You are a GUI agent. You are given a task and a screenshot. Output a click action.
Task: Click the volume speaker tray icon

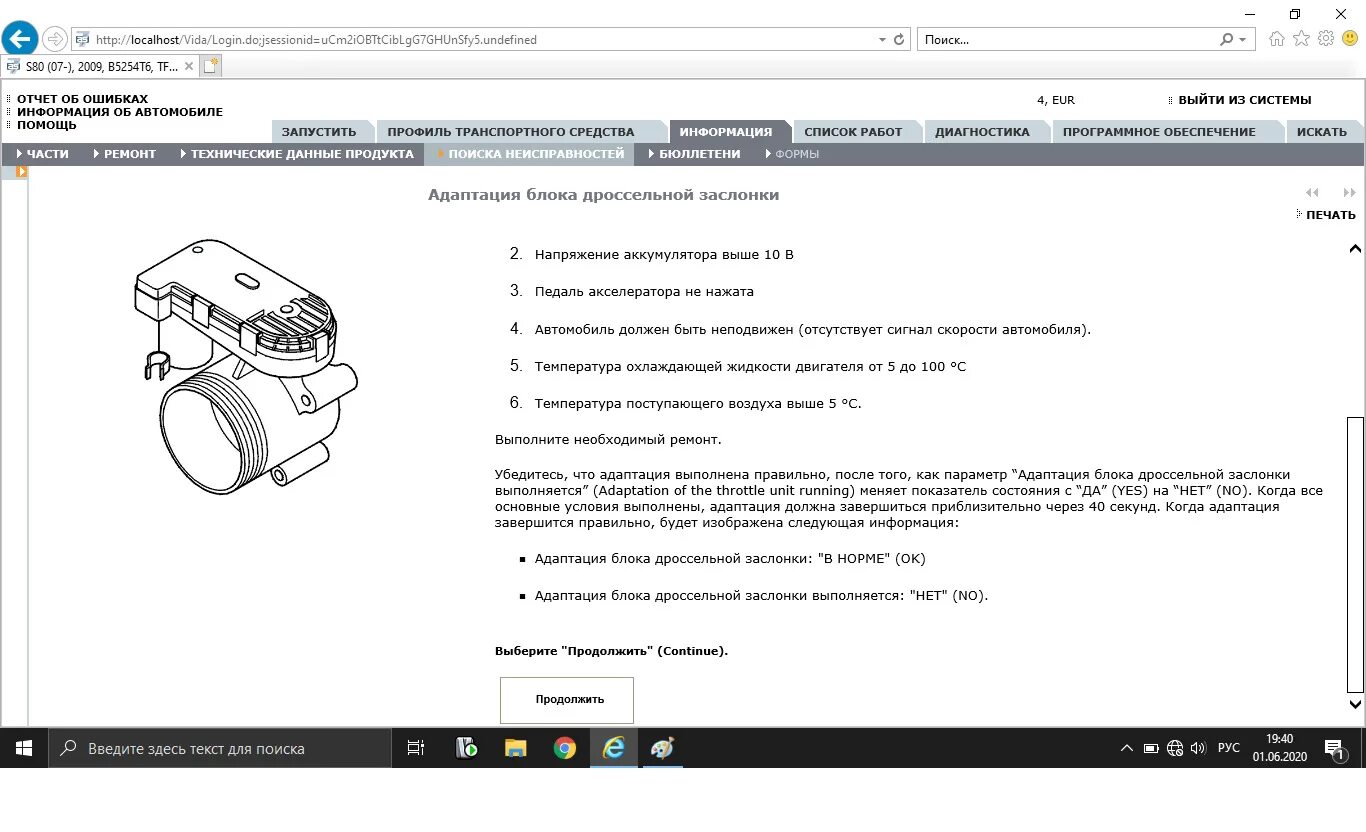pyautogui.click(x=1198, y=748)
